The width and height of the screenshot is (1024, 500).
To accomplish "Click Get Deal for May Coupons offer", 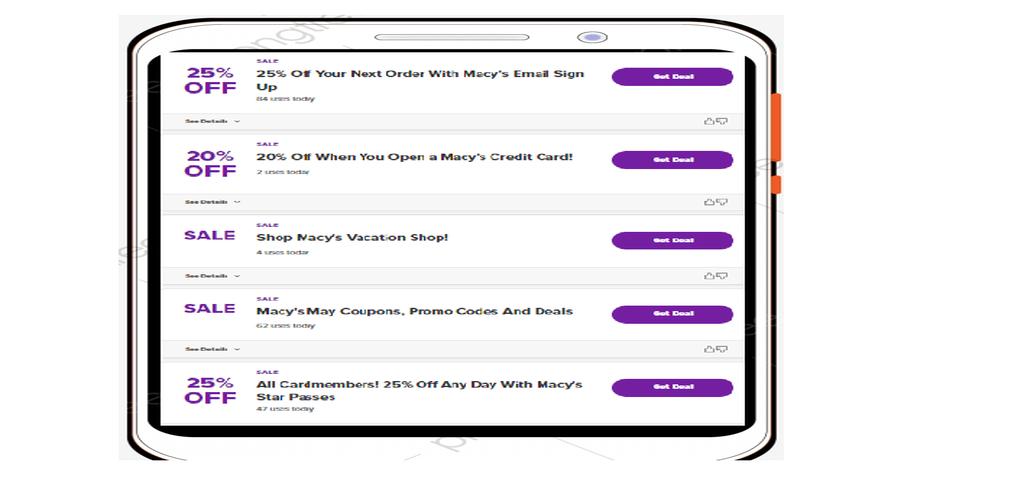I will [672, 314].
